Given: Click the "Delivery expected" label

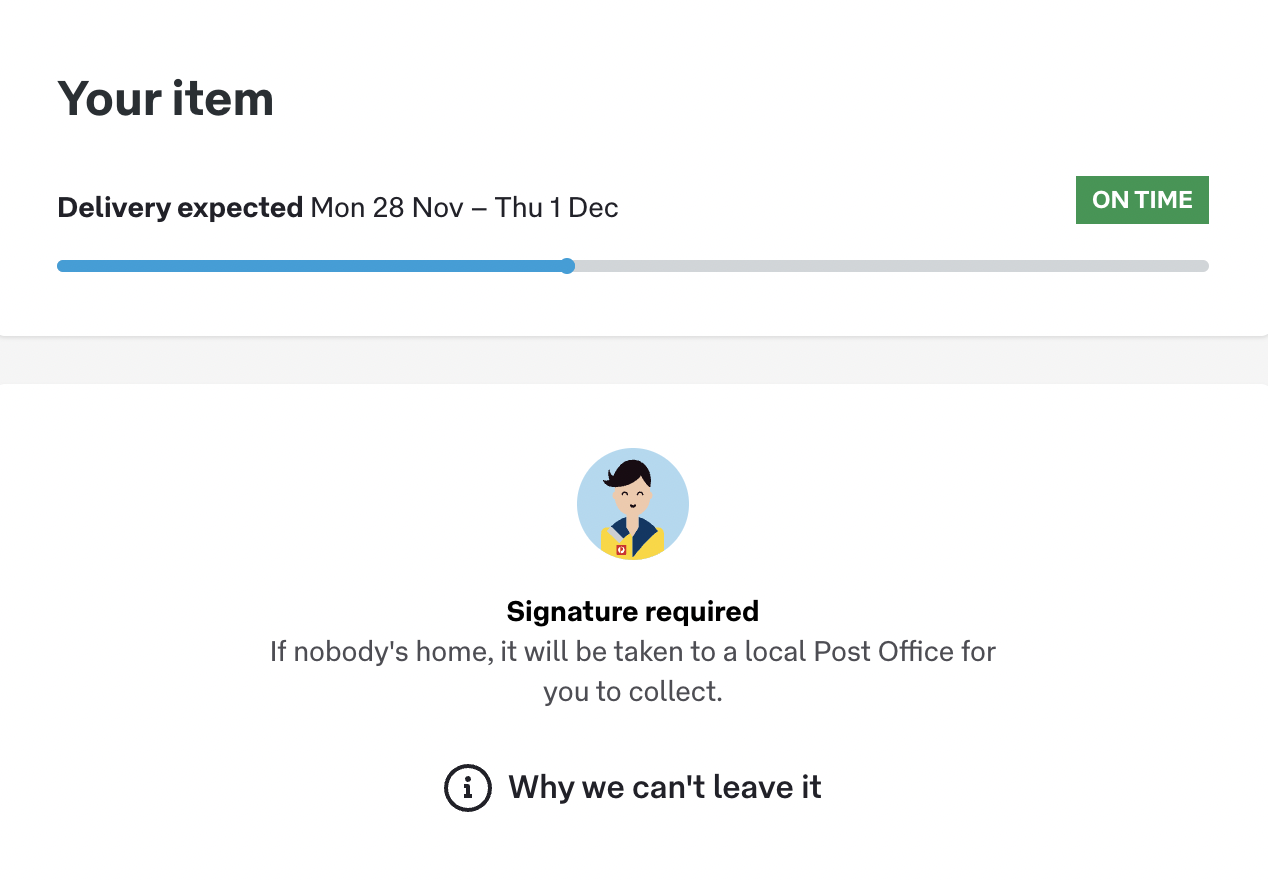Looking at the screenshot, I should pyautogui.click(x=180, y=208).
